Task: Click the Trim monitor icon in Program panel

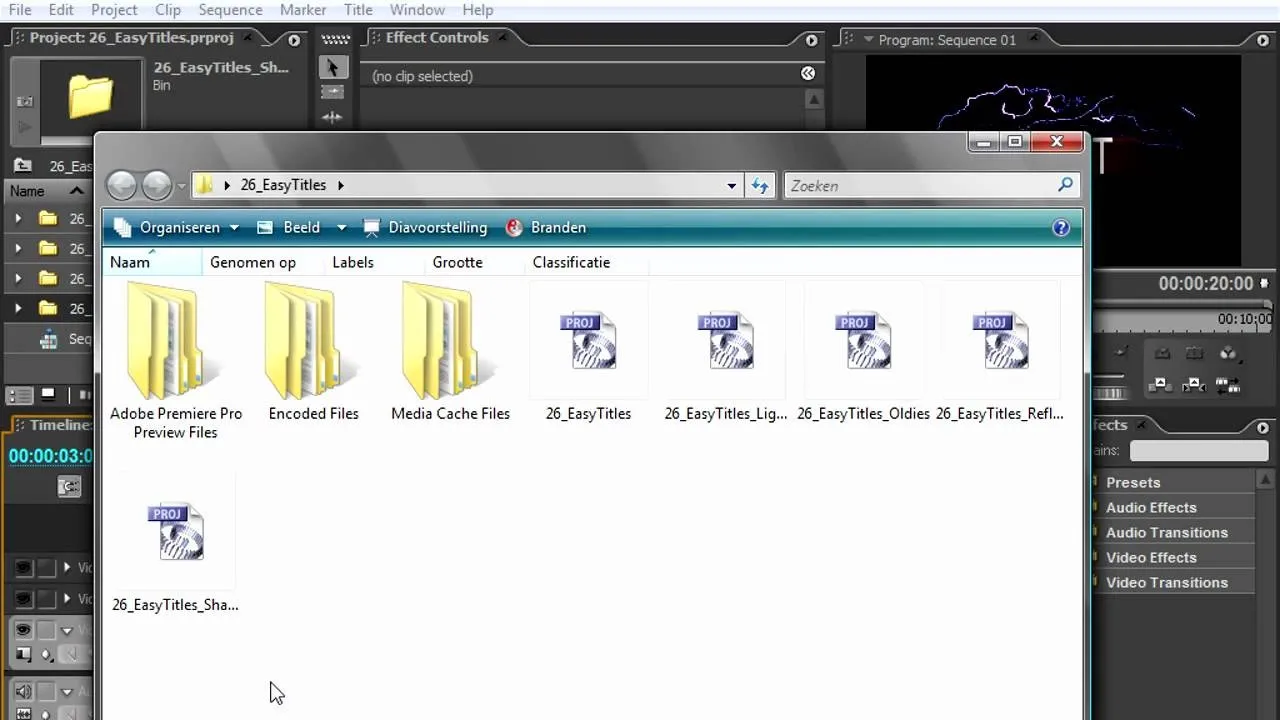Action: tap(1228, 384)
